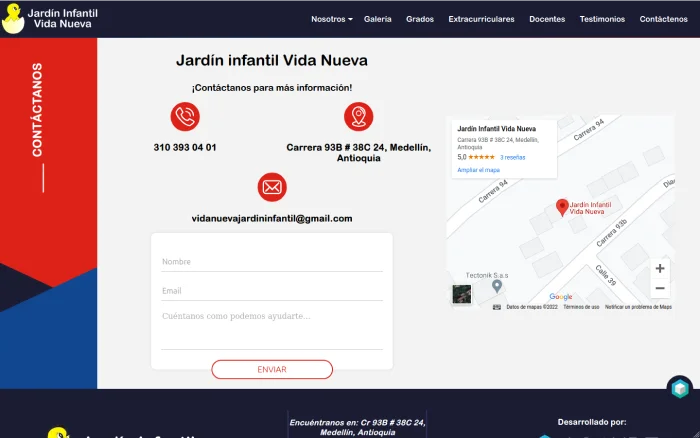
Task: Zoom in on the map
Action: coord(660,268)
